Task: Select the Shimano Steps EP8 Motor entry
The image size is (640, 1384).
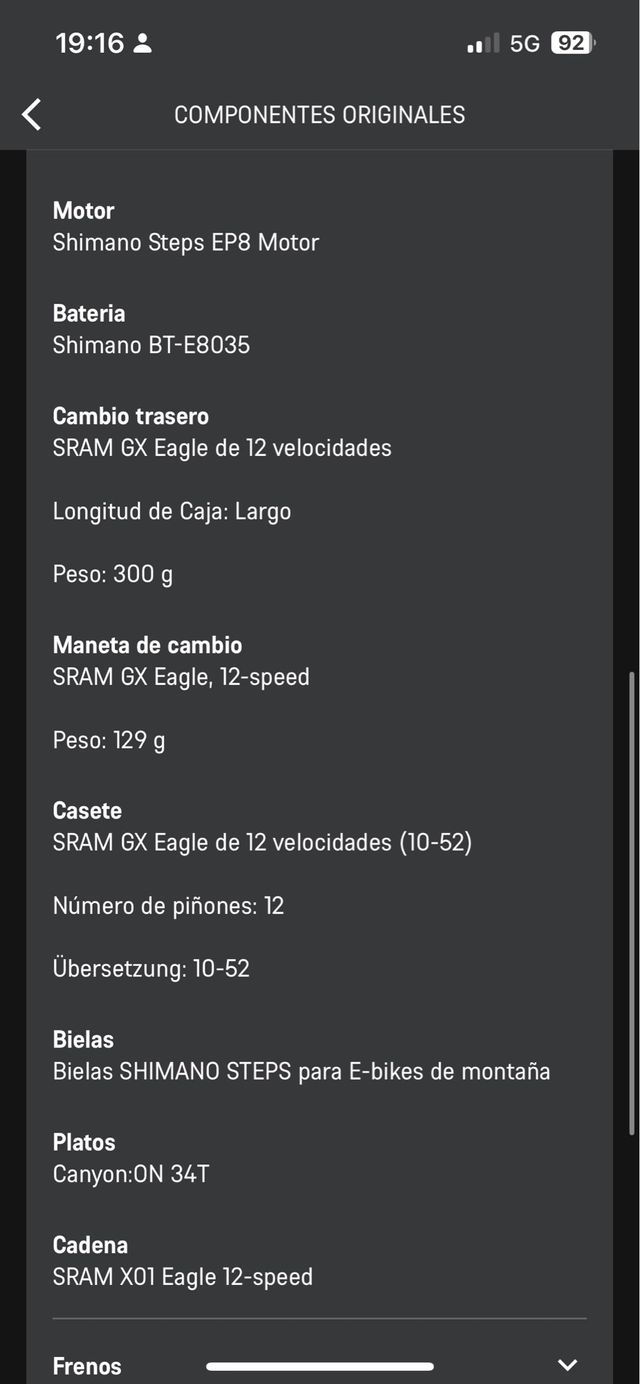Action: click(186, 243)
